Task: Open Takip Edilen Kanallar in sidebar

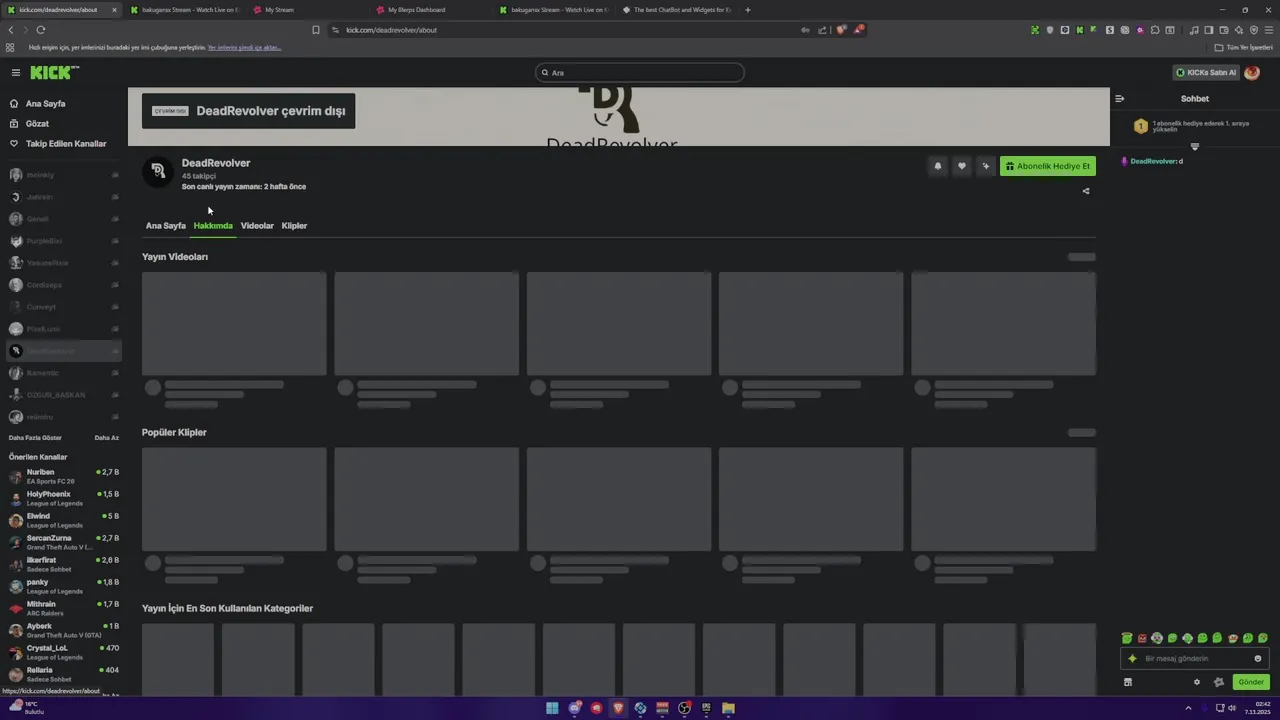Action: pos(66,144)
